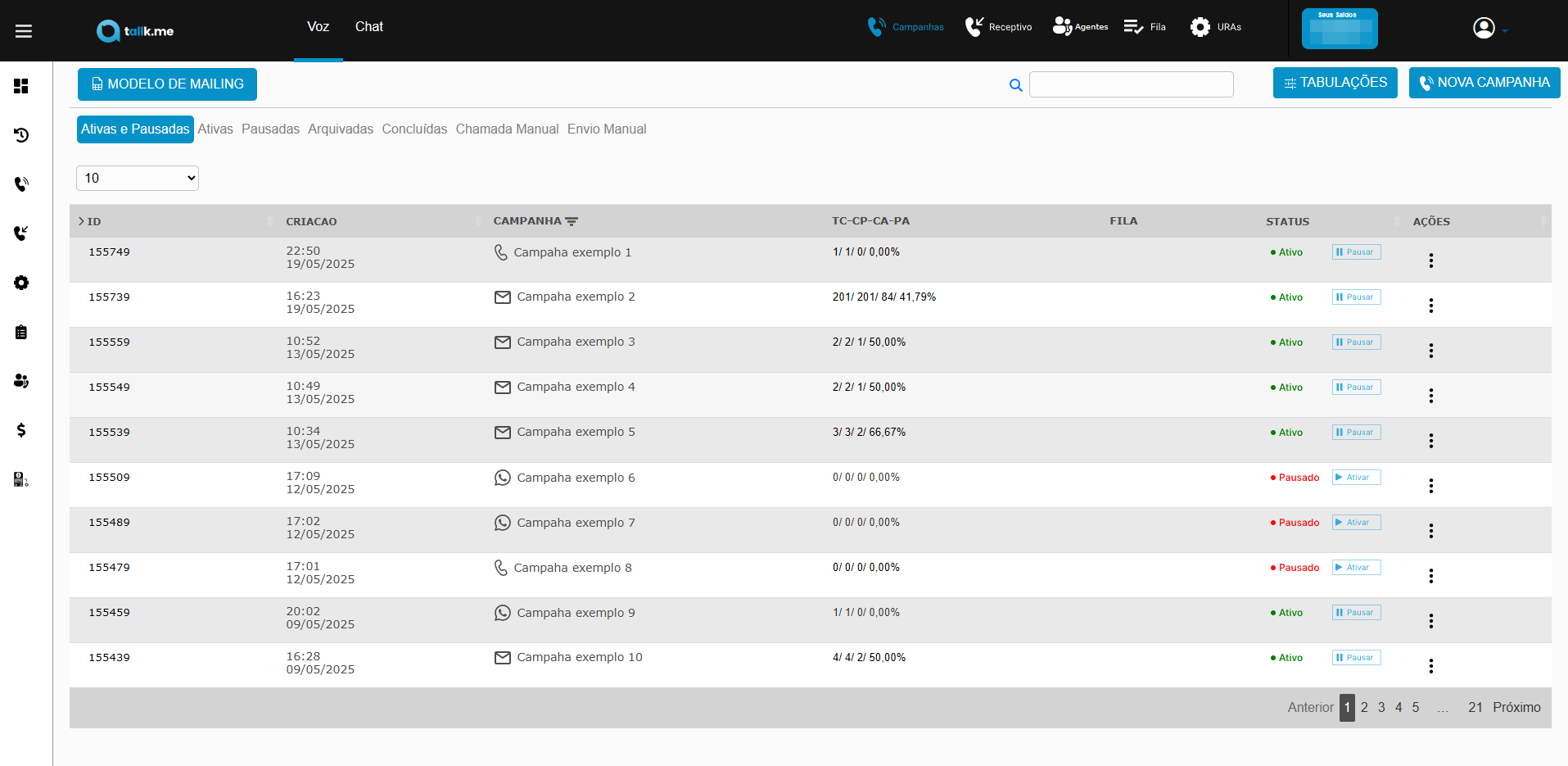Open the hamburger menu in top bar
Viewport: 1568px width, 766px height.
pos(24,31)
